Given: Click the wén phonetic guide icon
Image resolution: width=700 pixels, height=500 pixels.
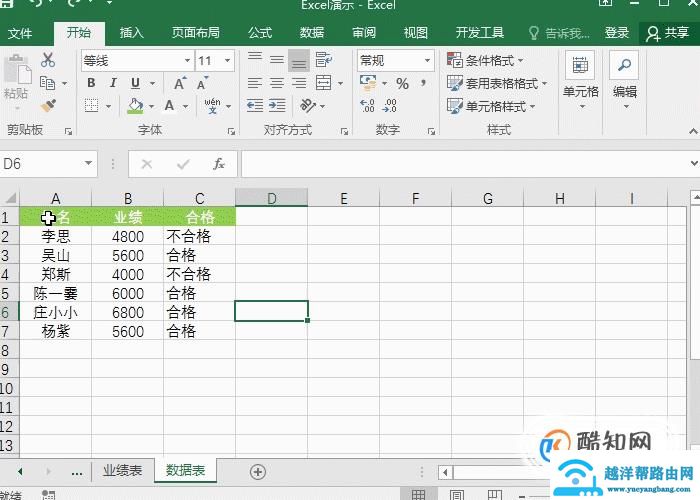Looking at the screenshot, I should pyautogui.click(x=212, y=106).
